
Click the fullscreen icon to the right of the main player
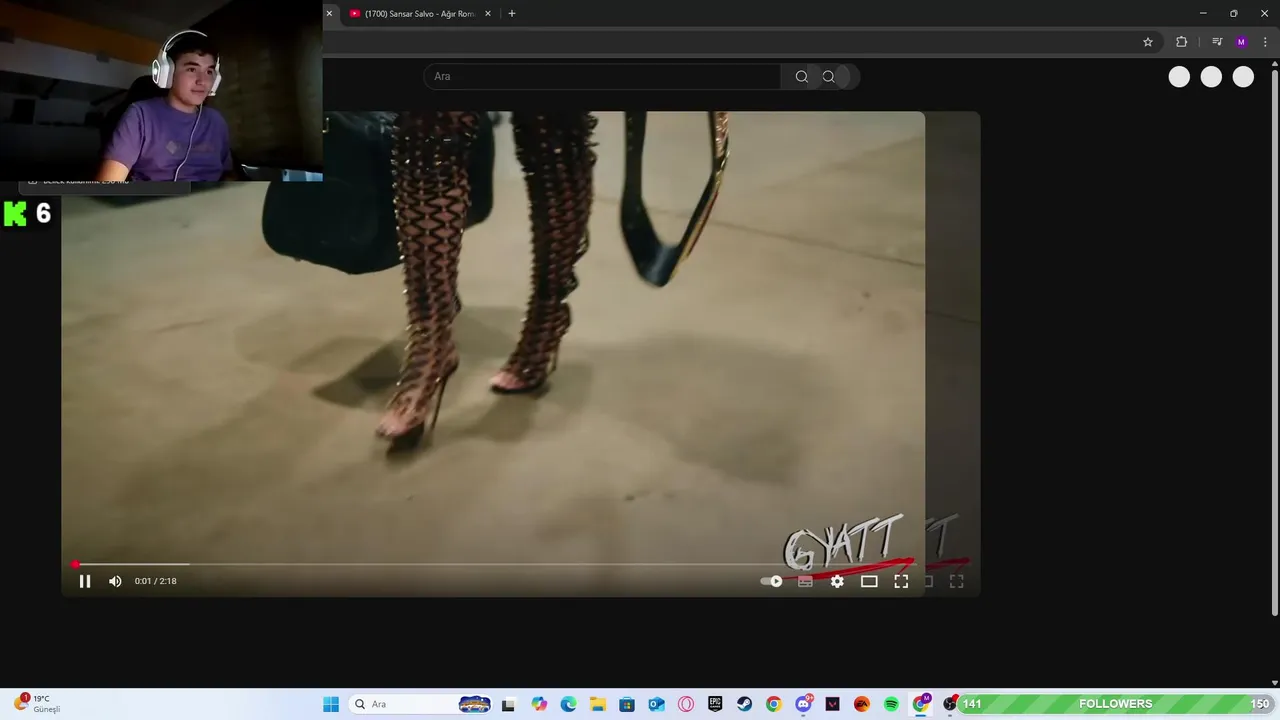click(956, 581)
